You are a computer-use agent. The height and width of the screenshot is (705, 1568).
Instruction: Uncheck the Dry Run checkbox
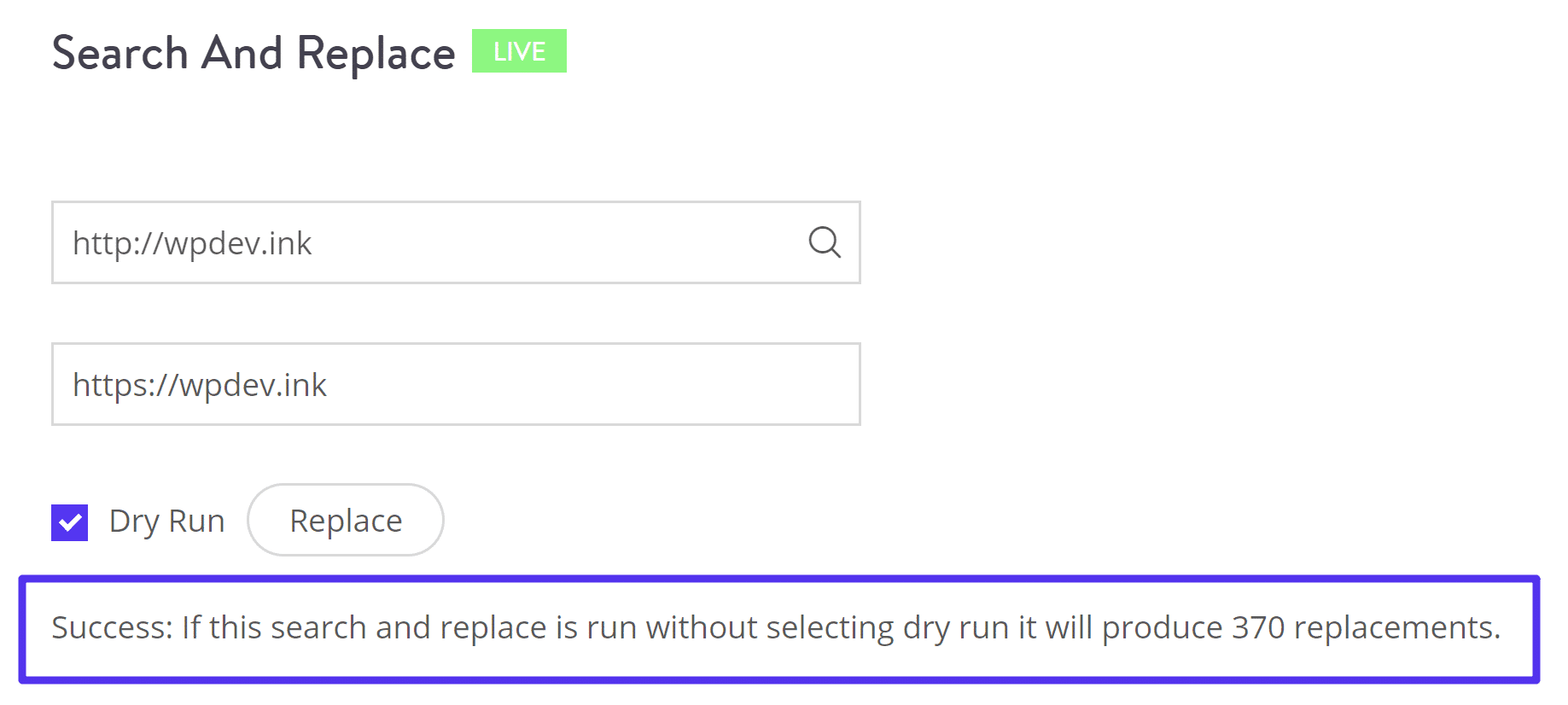pyautogui.click(x=70, y=522)
